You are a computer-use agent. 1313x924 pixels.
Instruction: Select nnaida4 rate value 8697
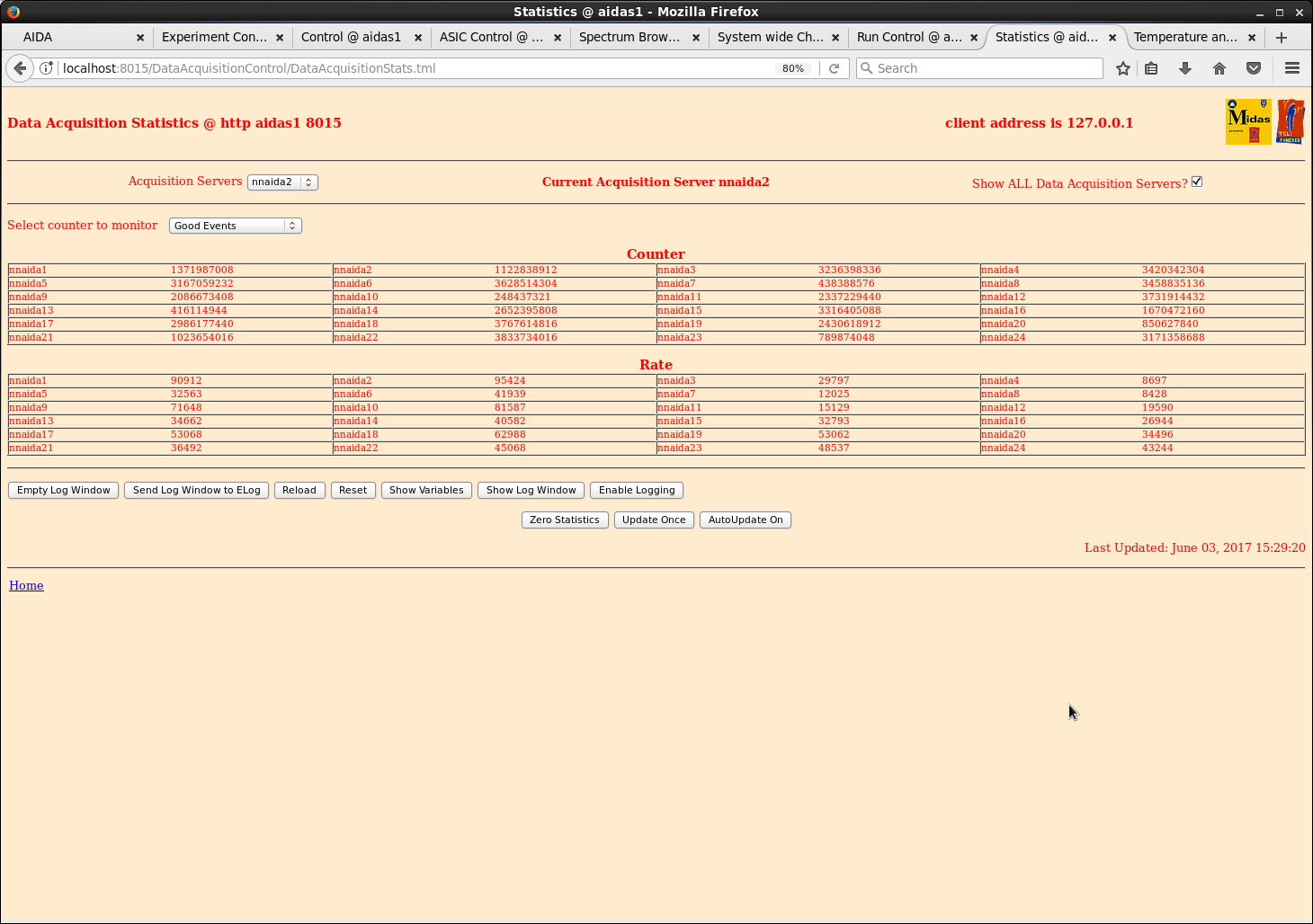pyautogui.click(x=1155, y=380)
